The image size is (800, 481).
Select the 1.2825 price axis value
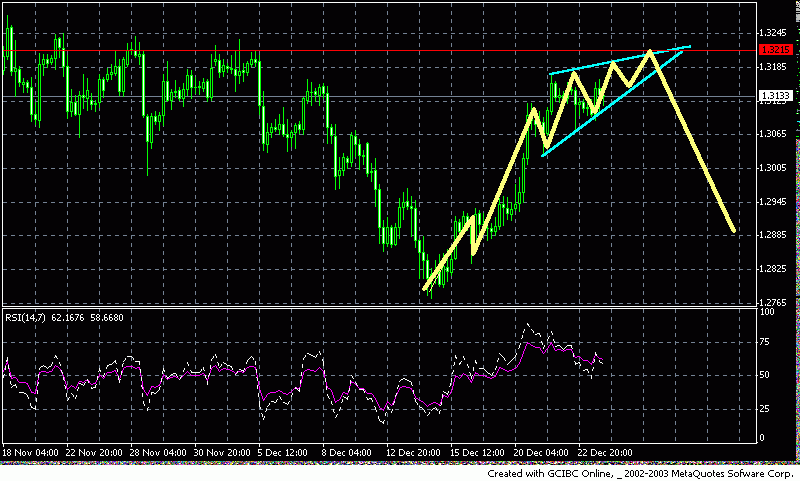pyautogui.click(x=774, y=269)
